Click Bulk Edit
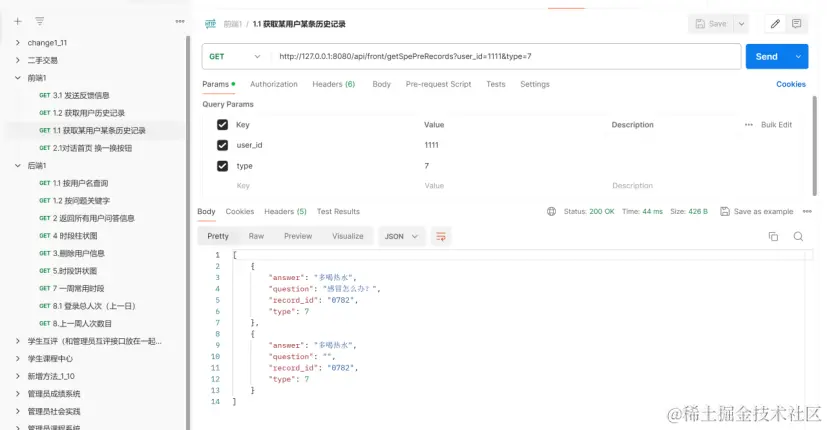 point(776,125)
